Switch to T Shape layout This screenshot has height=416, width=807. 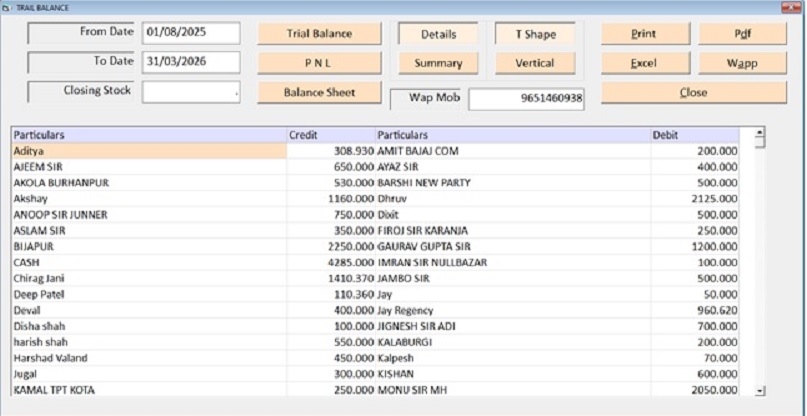pyautogui.click(x=535, y=34)
